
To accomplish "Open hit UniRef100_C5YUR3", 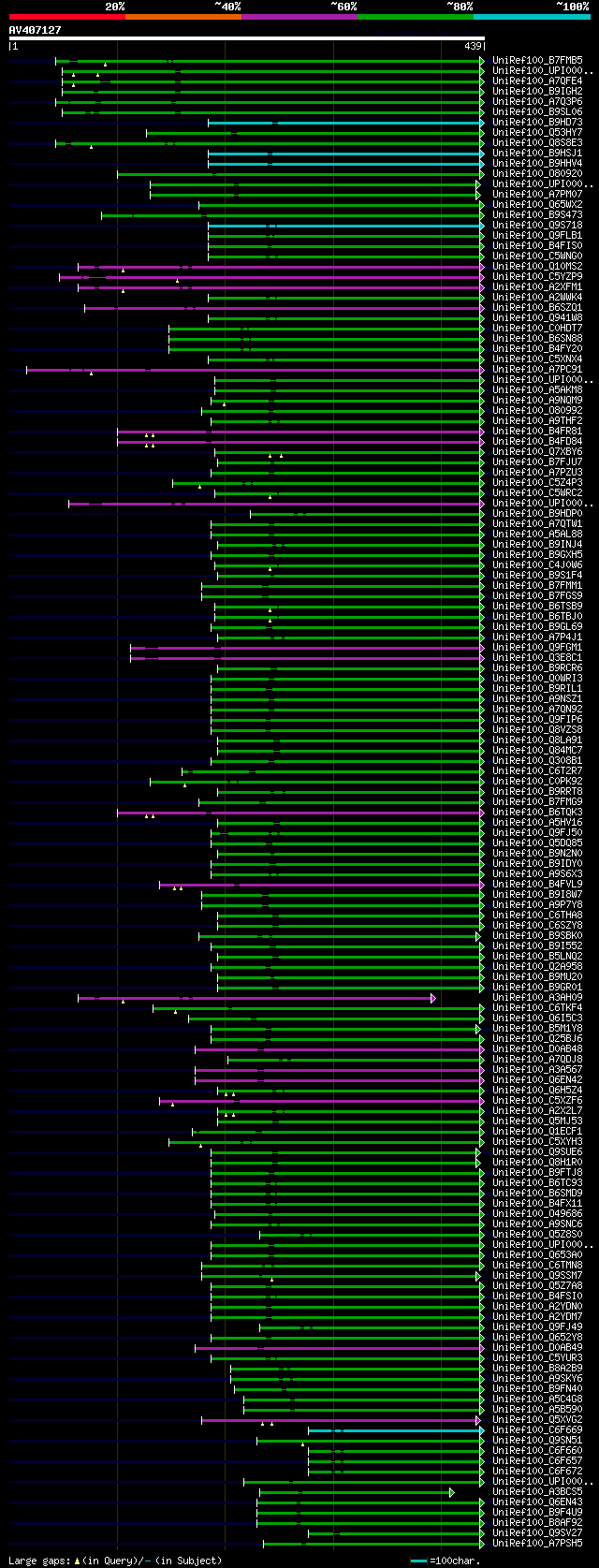I will pyautogui.click(x=537, y=1357).
